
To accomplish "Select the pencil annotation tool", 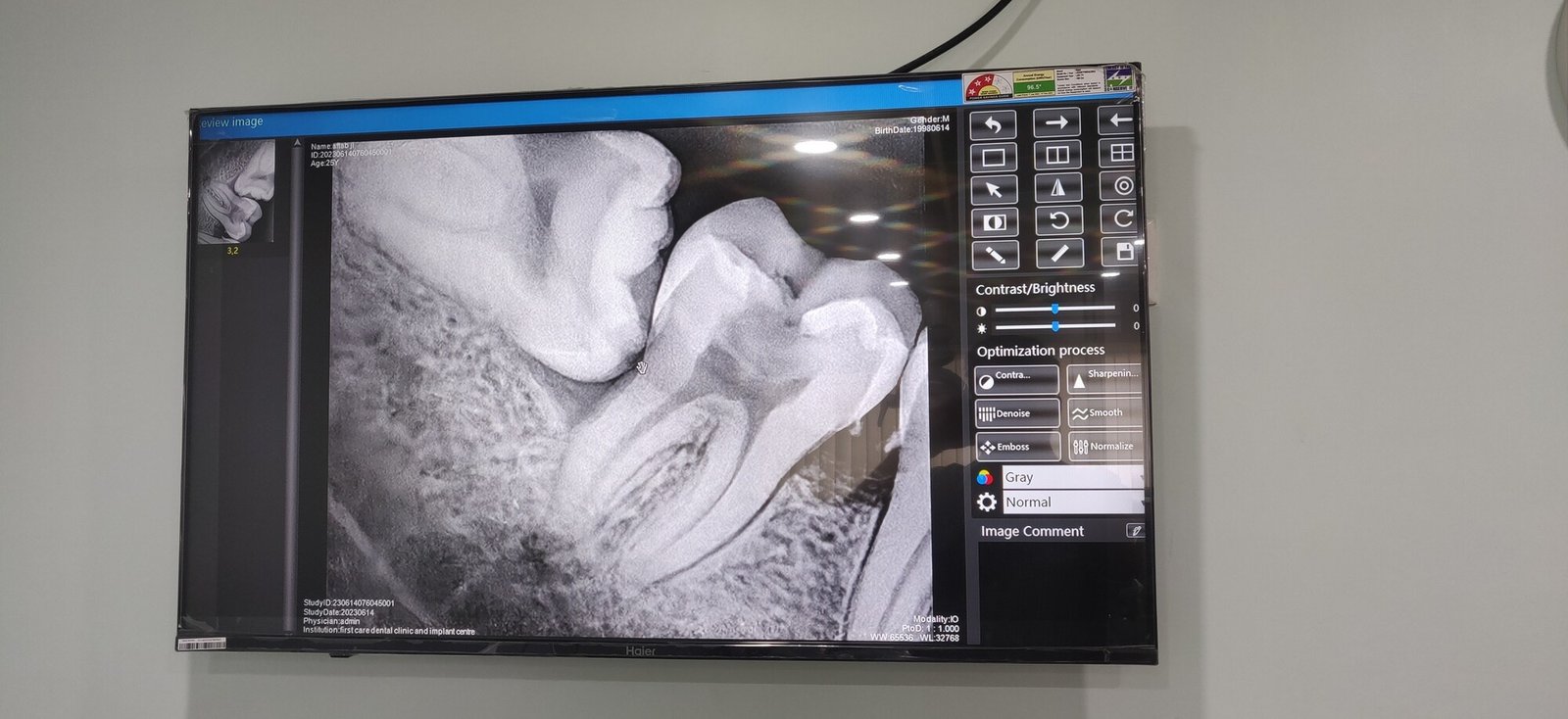I will [x=995, y=255].
